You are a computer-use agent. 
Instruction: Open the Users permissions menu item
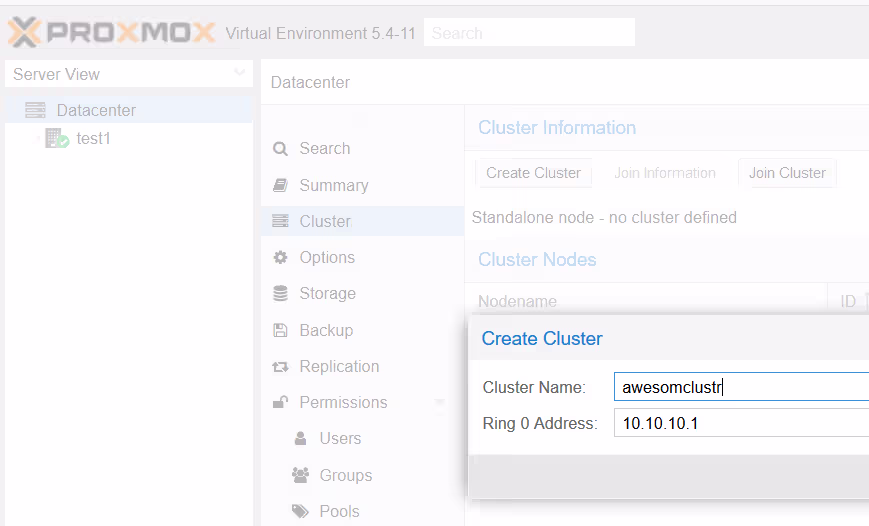340,438
